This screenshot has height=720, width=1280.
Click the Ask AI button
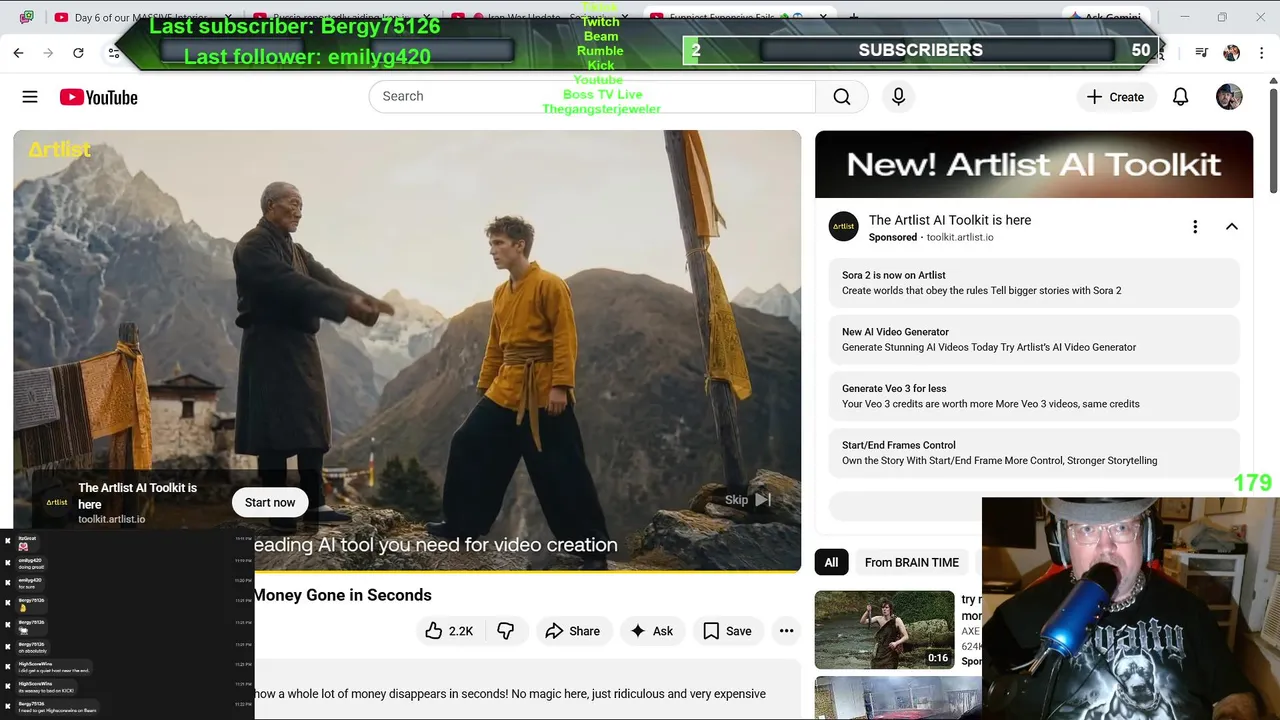pyautogui.click(x=651, y=631)
